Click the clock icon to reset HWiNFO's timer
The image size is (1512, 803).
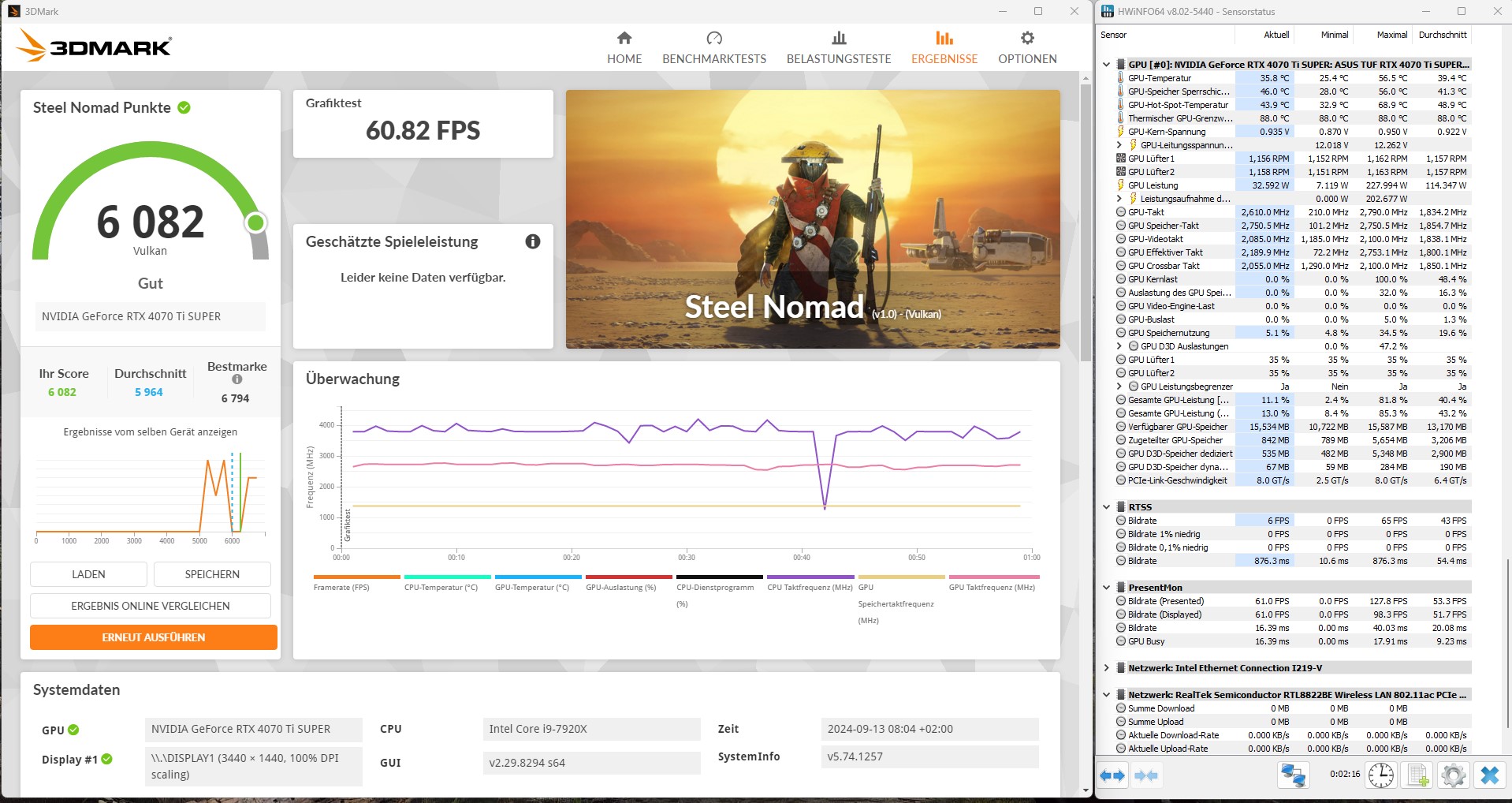point(1380,775)
